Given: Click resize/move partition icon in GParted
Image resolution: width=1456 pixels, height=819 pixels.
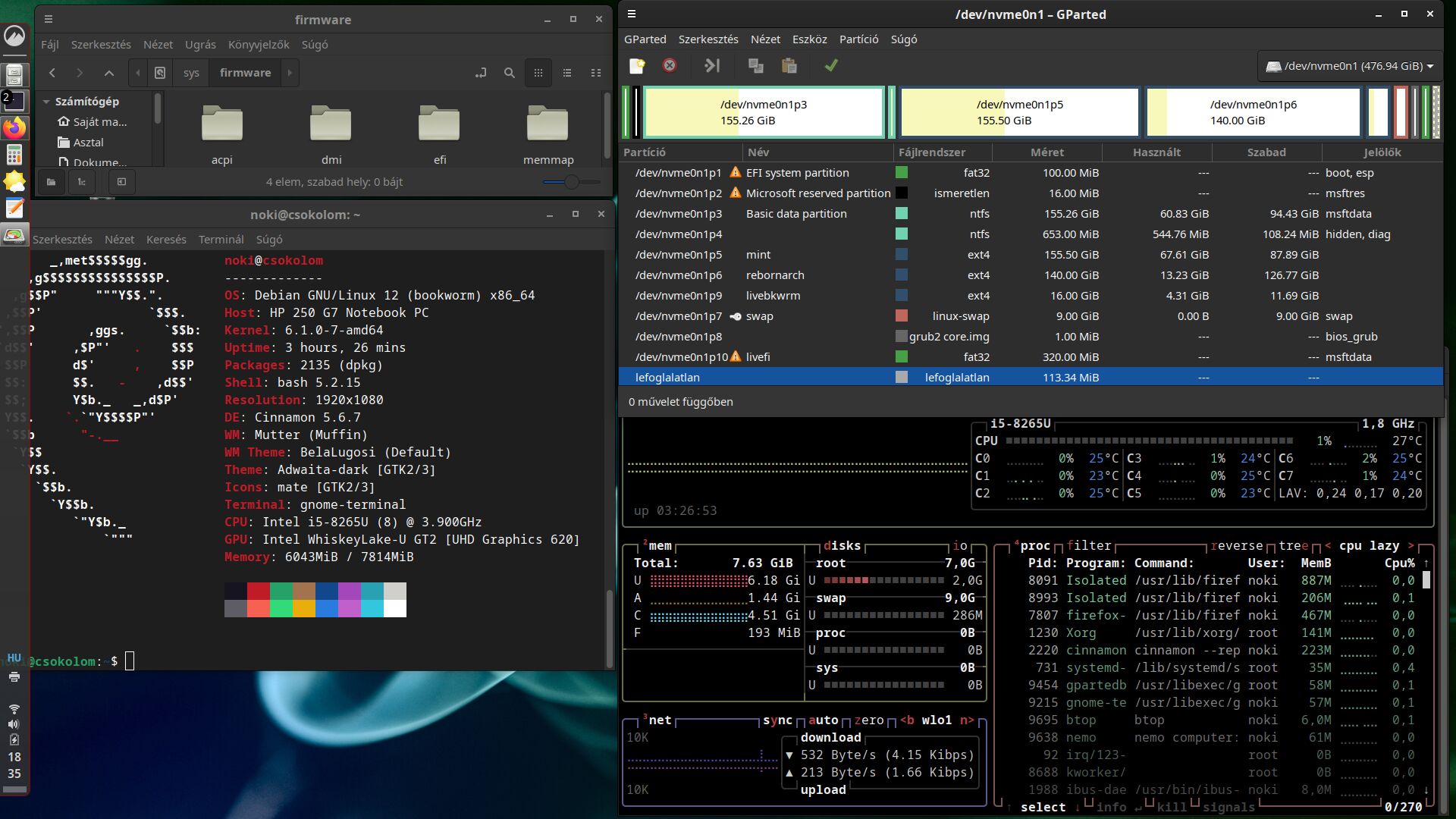Looking at the screenshot, I should pyautogui.click(x=712, y=66).
